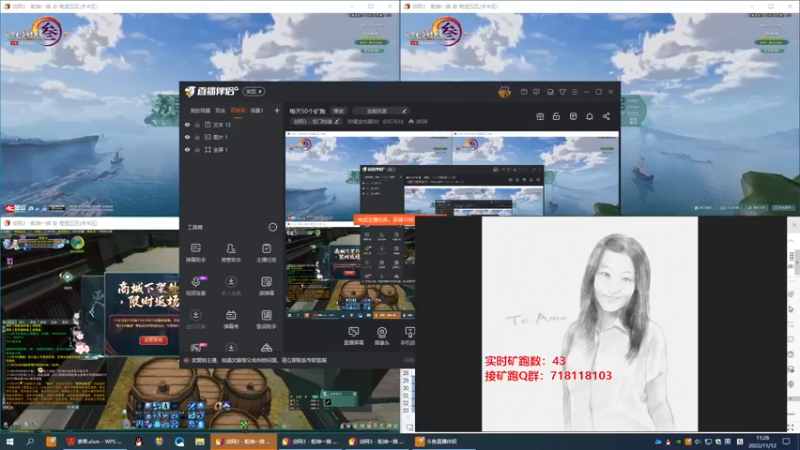Open the 视频连麦 tool
Screen dimensions: 800x450
pyautogui.click(x=195, y=286)
